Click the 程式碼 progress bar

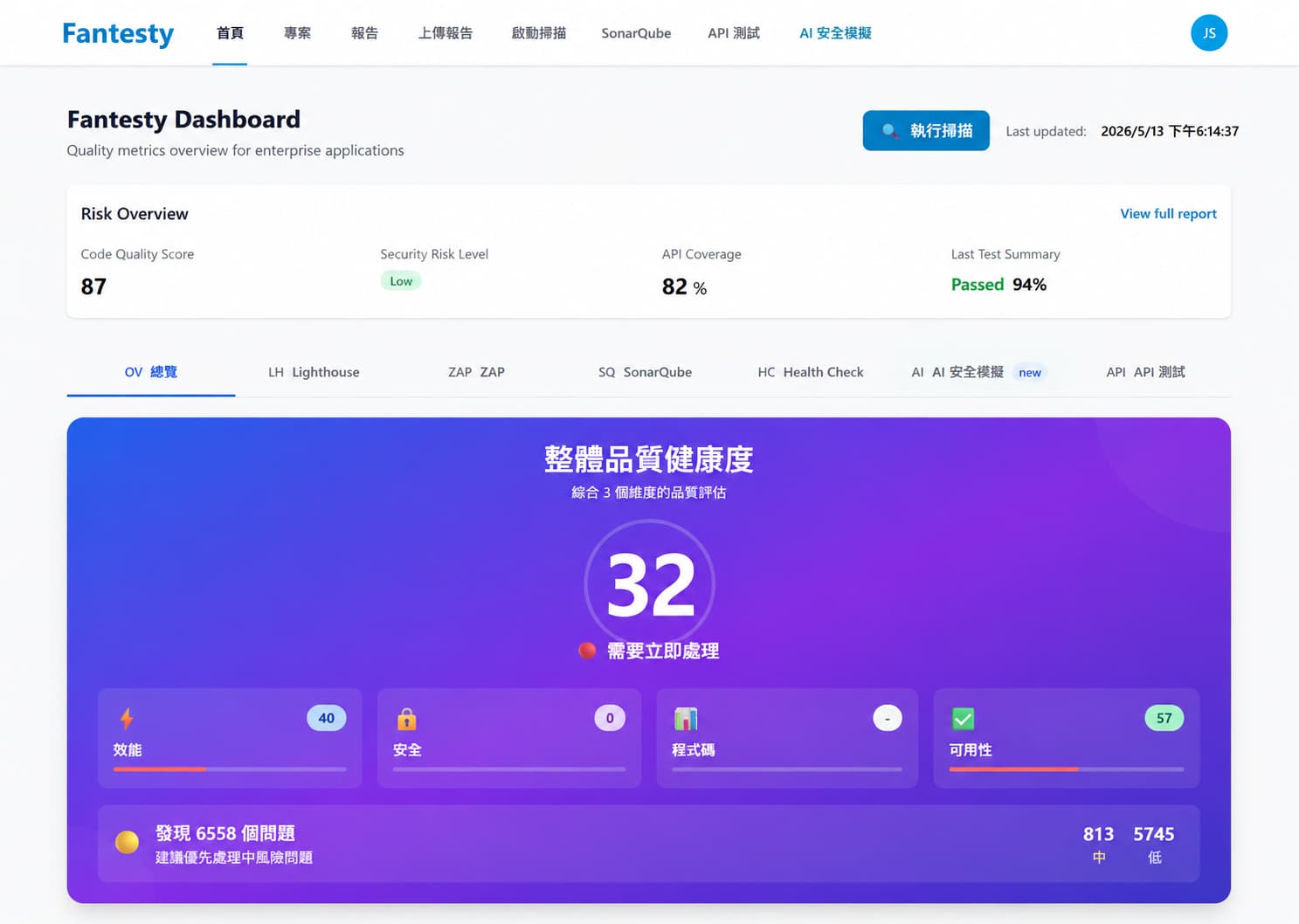787,769
